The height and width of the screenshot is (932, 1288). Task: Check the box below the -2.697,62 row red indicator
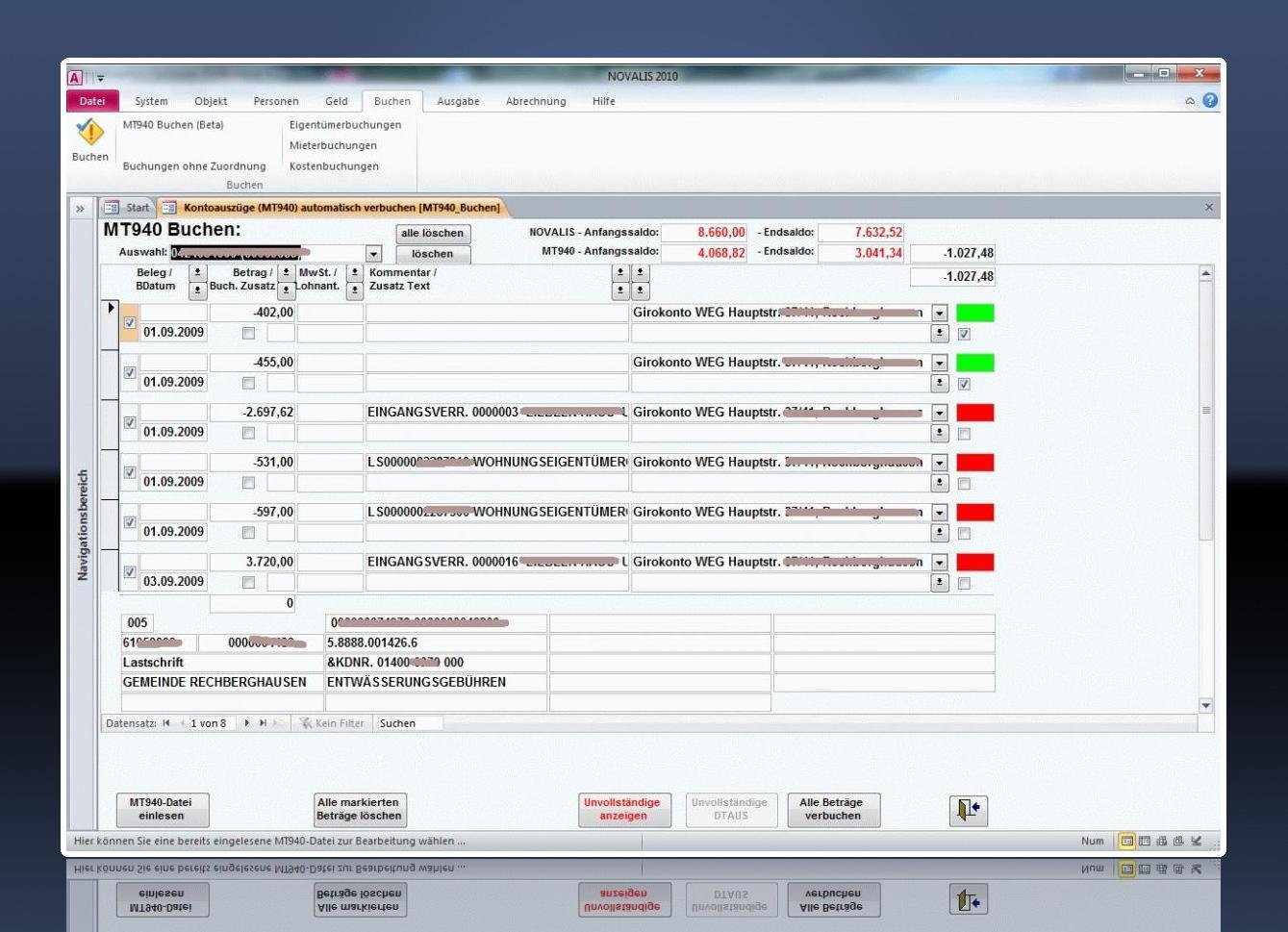pos(964,434)
